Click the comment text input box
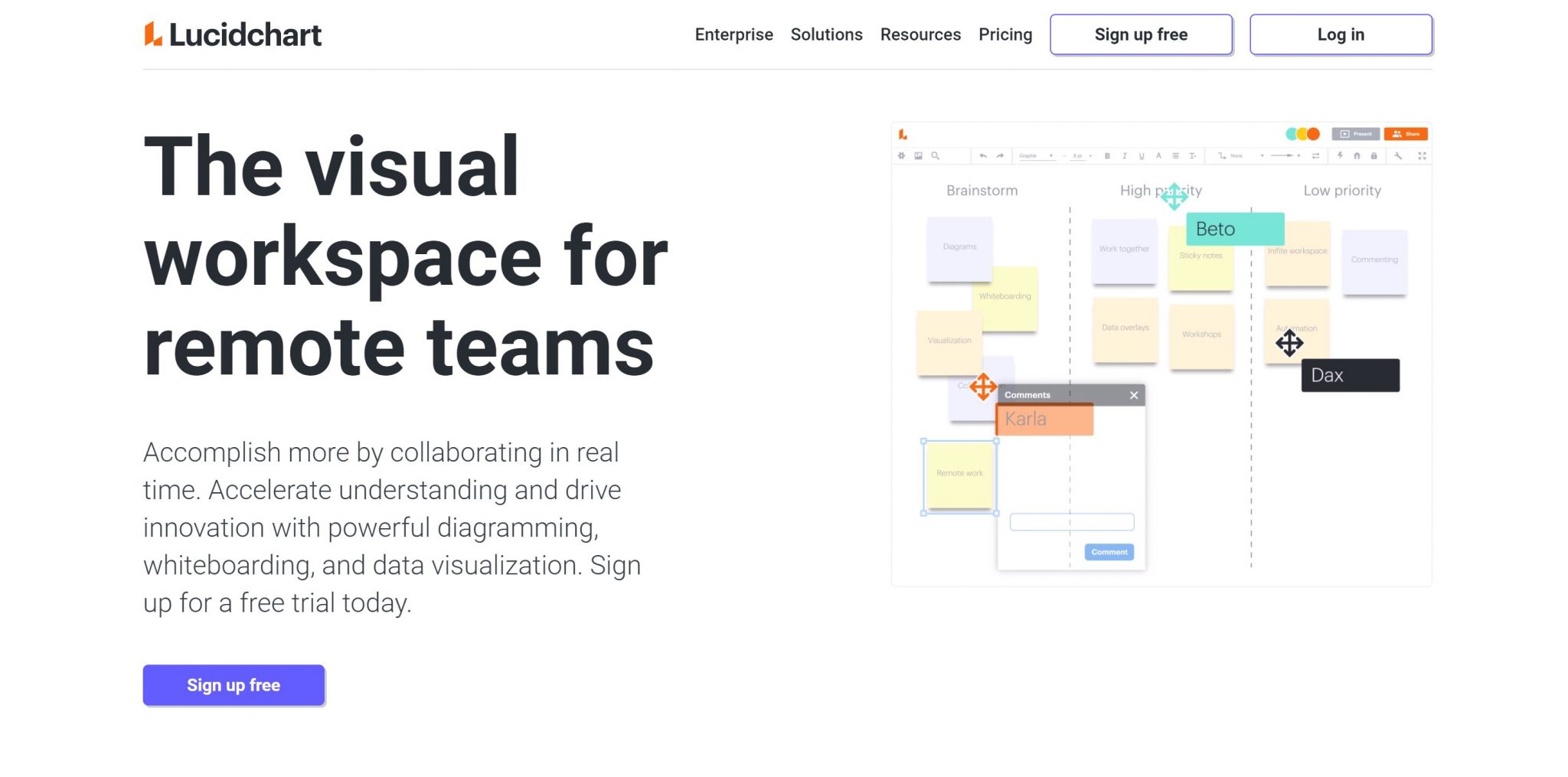 click(1072, 522)
